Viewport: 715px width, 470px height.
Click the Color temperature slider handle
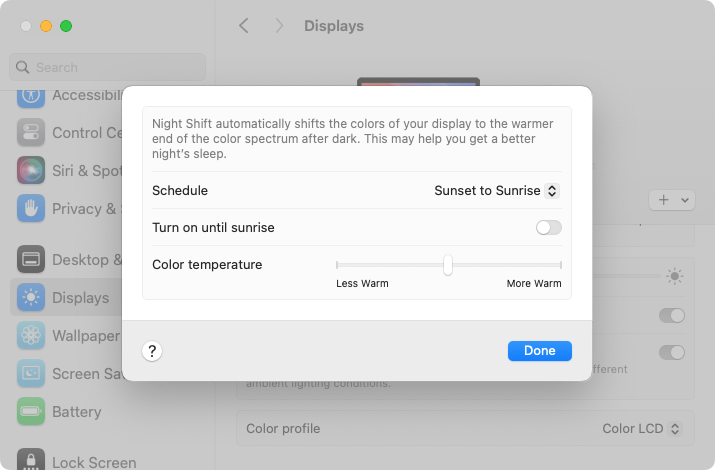[x=448, y=265]
